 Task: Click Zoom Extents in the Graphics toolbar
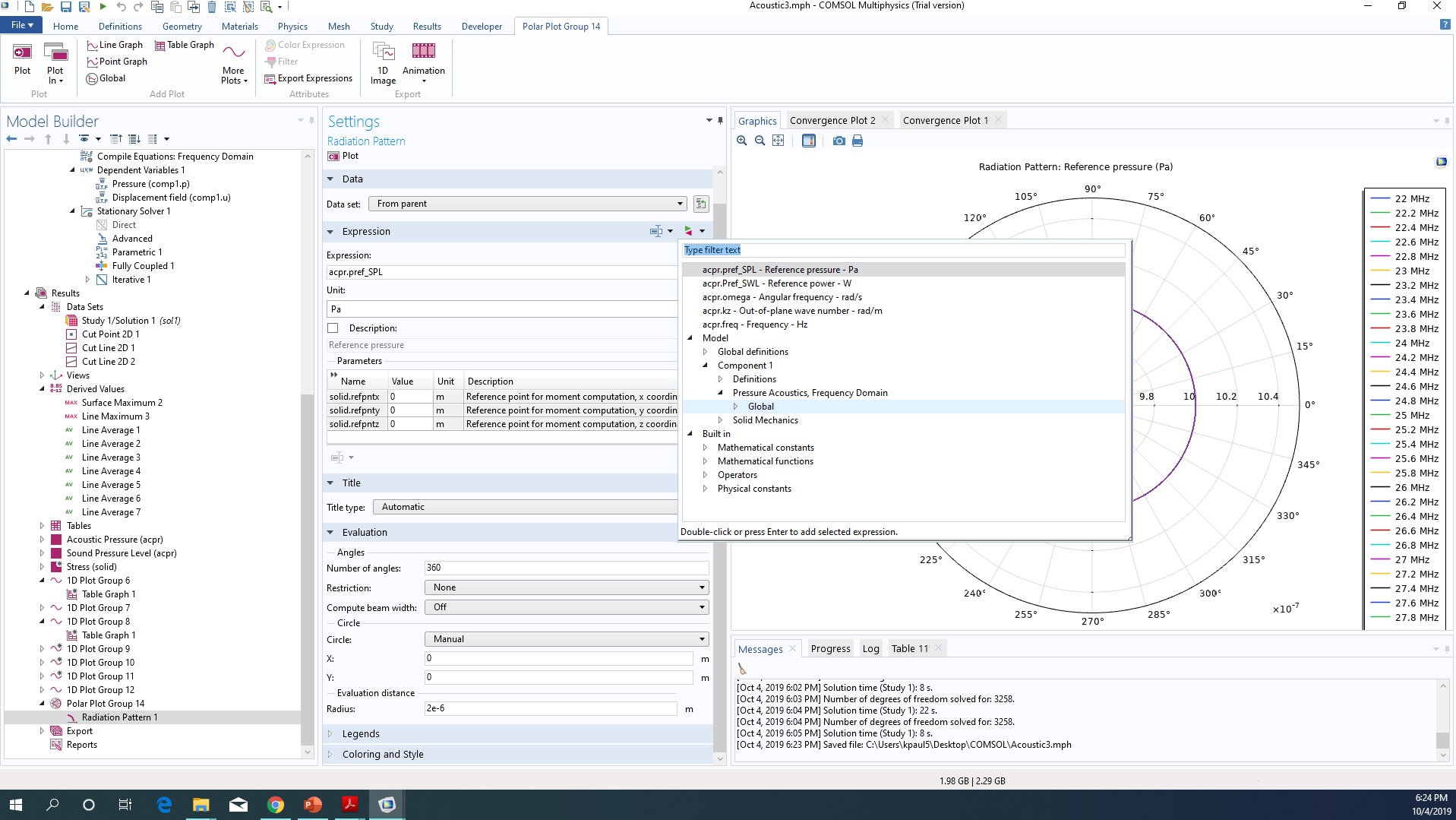tap(779, 141)
